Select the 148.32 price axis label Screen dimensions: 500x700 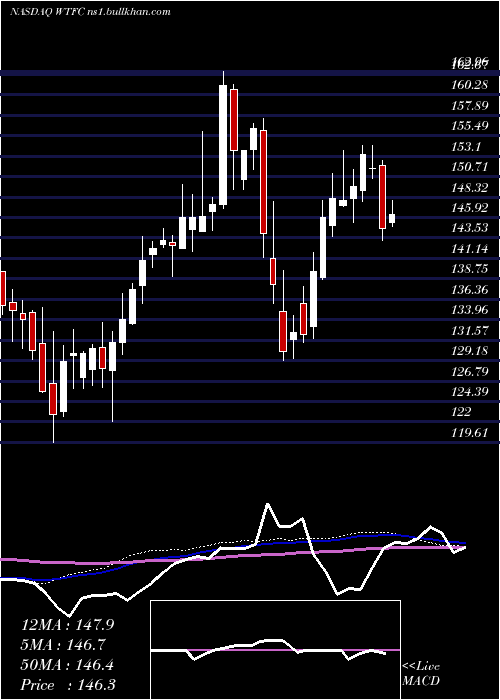[470, 187]
